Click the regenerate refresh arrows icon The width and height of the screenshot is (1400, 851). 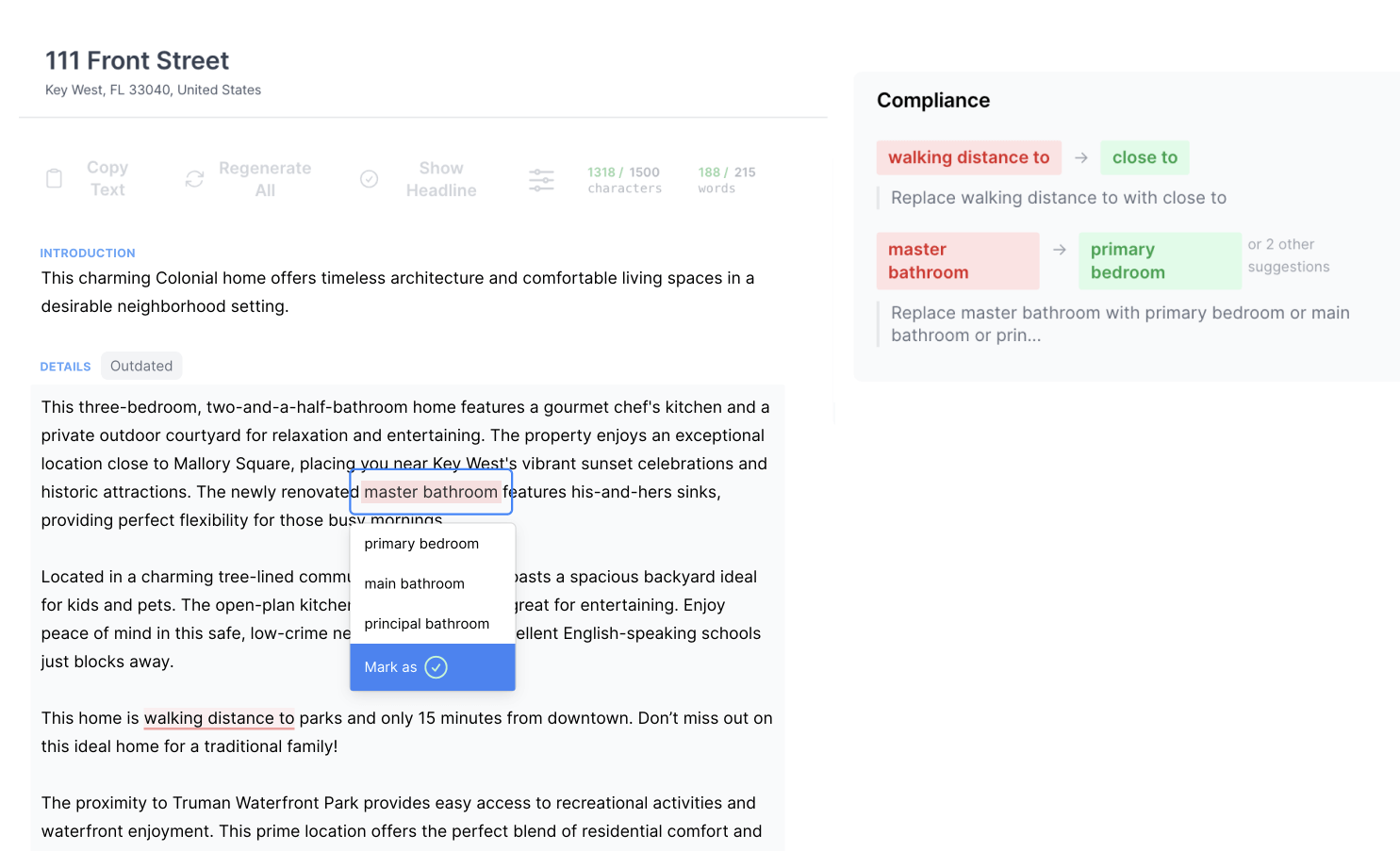[194, 179]
